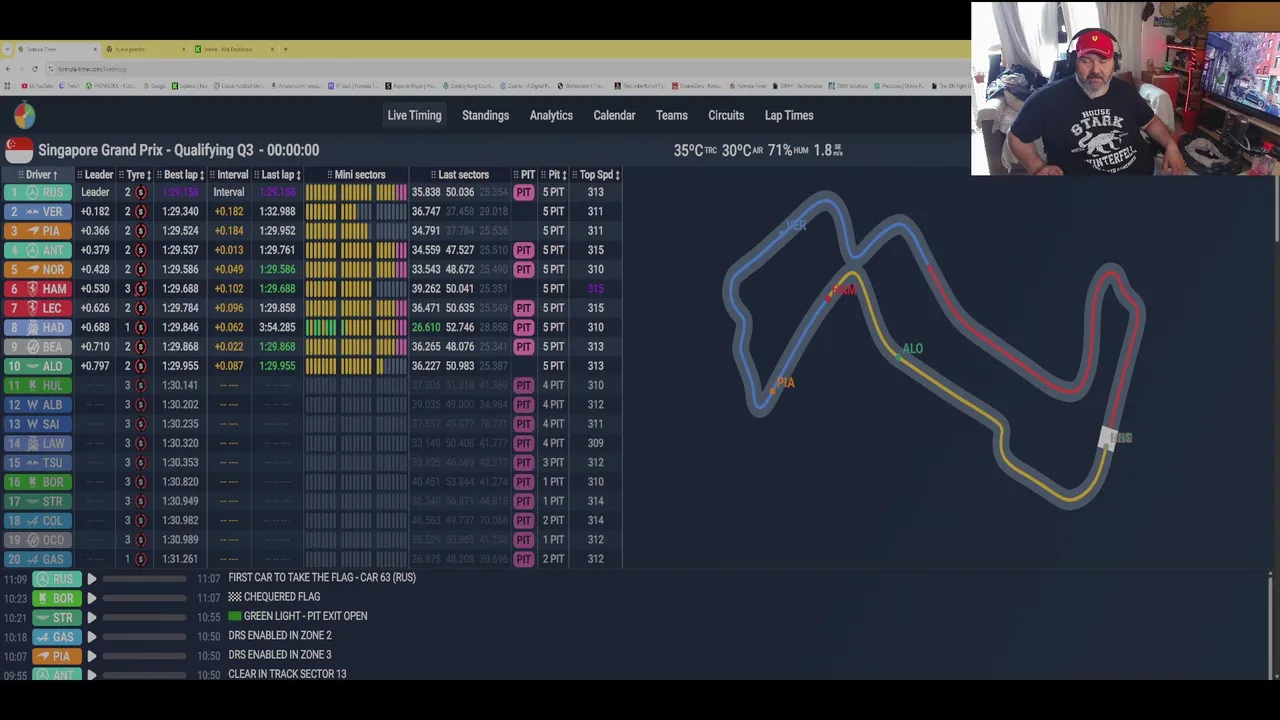Sort table by Tyre column
The image size is (1280, 720).
(137, 175)
